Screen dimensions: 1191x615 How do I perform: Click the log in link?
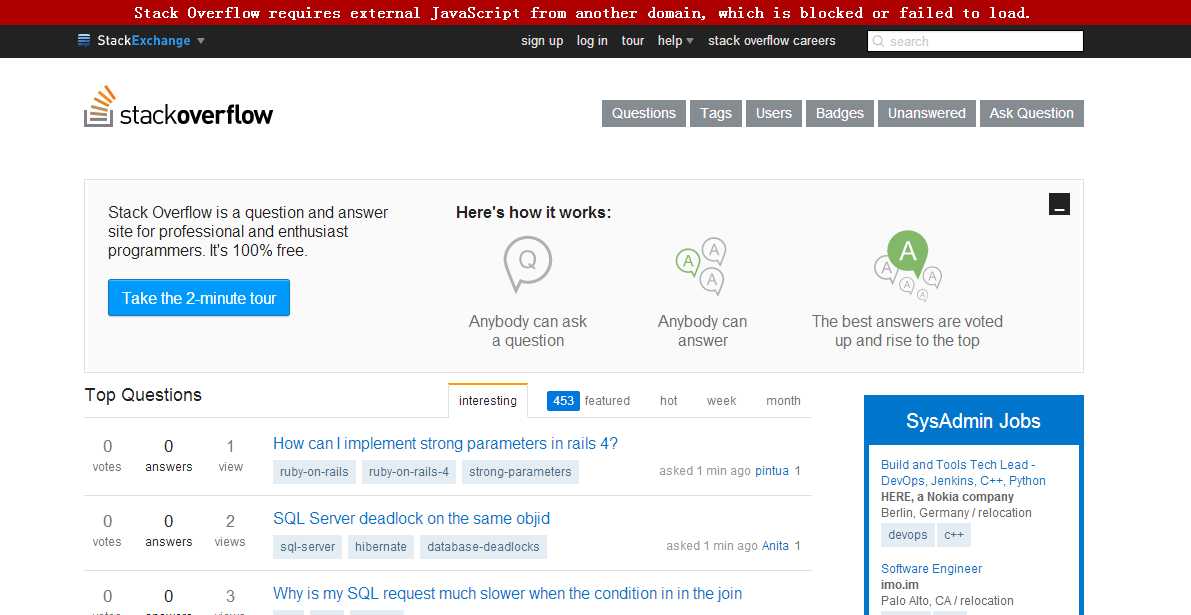592,41
